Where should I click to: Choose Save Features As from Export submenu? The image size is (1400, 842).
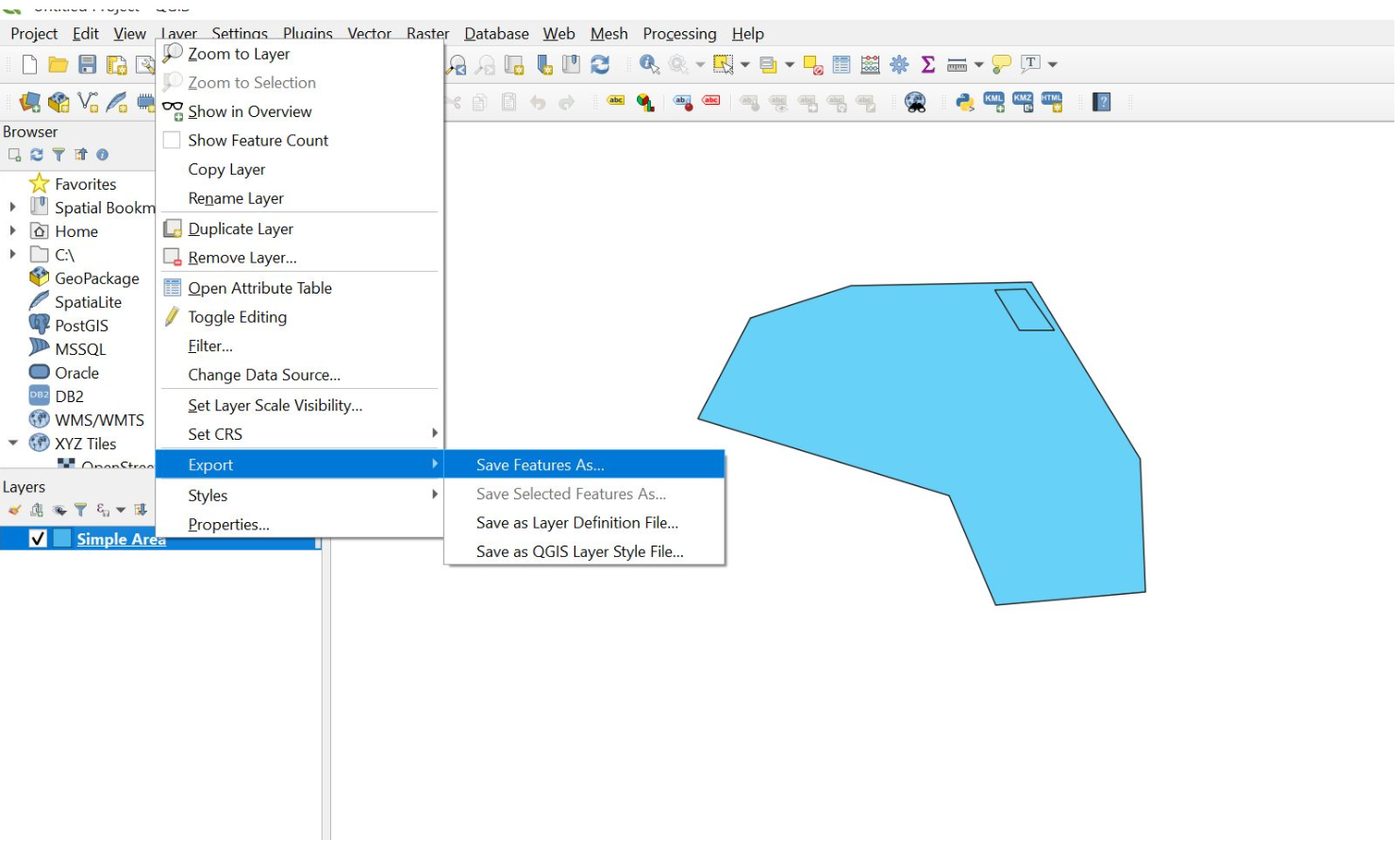[x=540, y=464]
